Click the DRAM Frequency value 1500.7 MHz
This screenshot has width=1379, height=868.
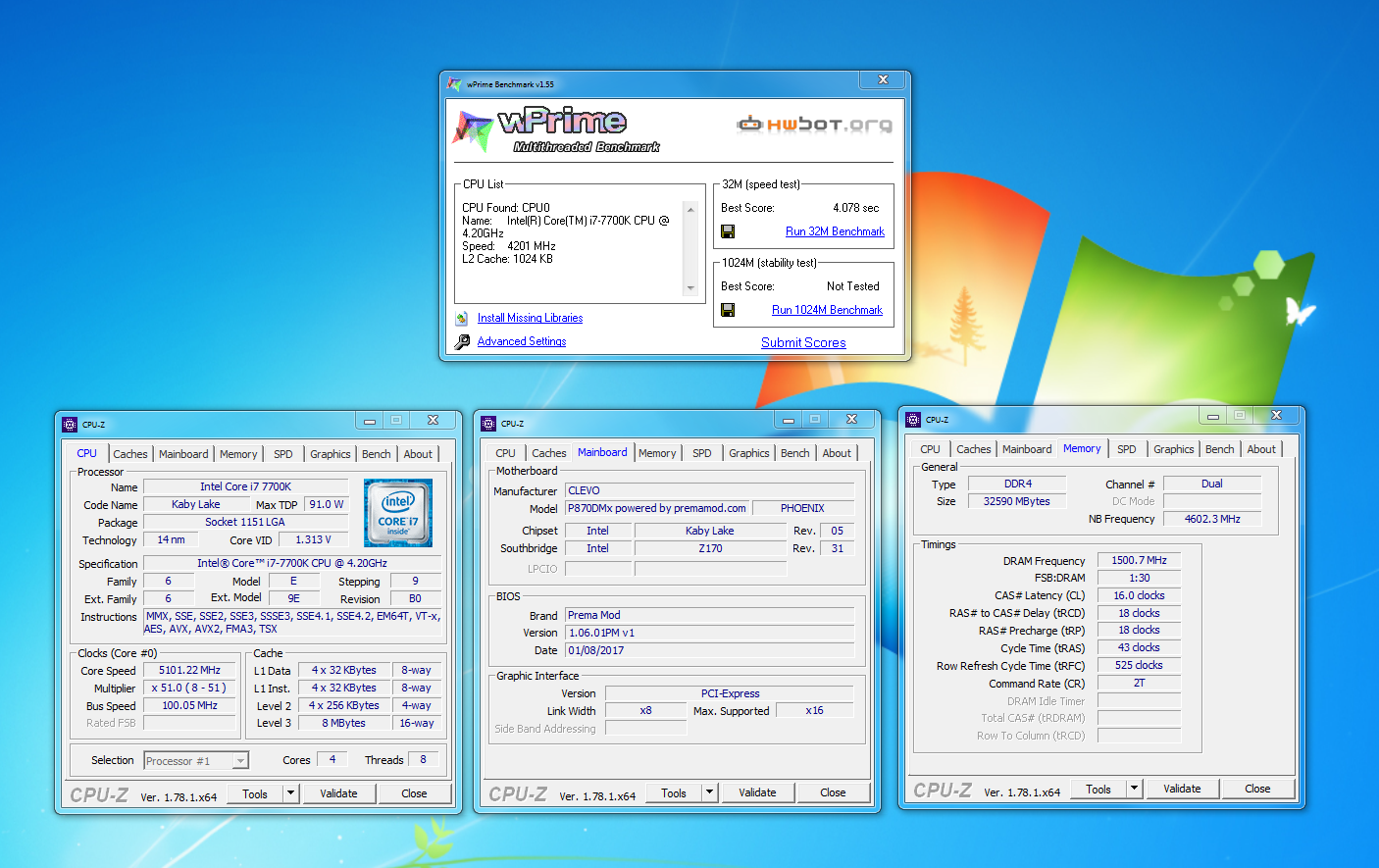1139,561
